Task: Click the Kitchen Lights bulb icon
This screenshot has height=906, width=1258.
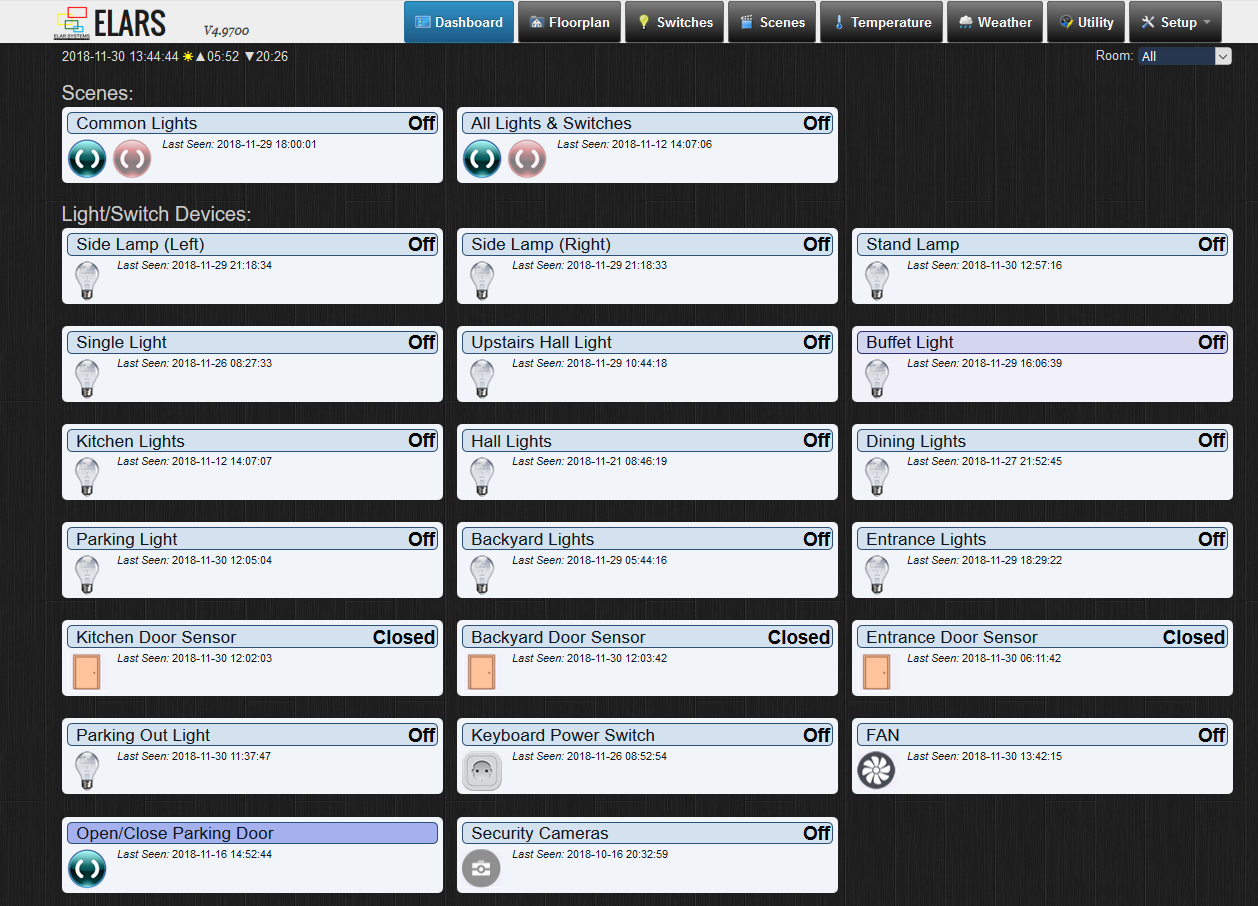Action: coord(88,477)
